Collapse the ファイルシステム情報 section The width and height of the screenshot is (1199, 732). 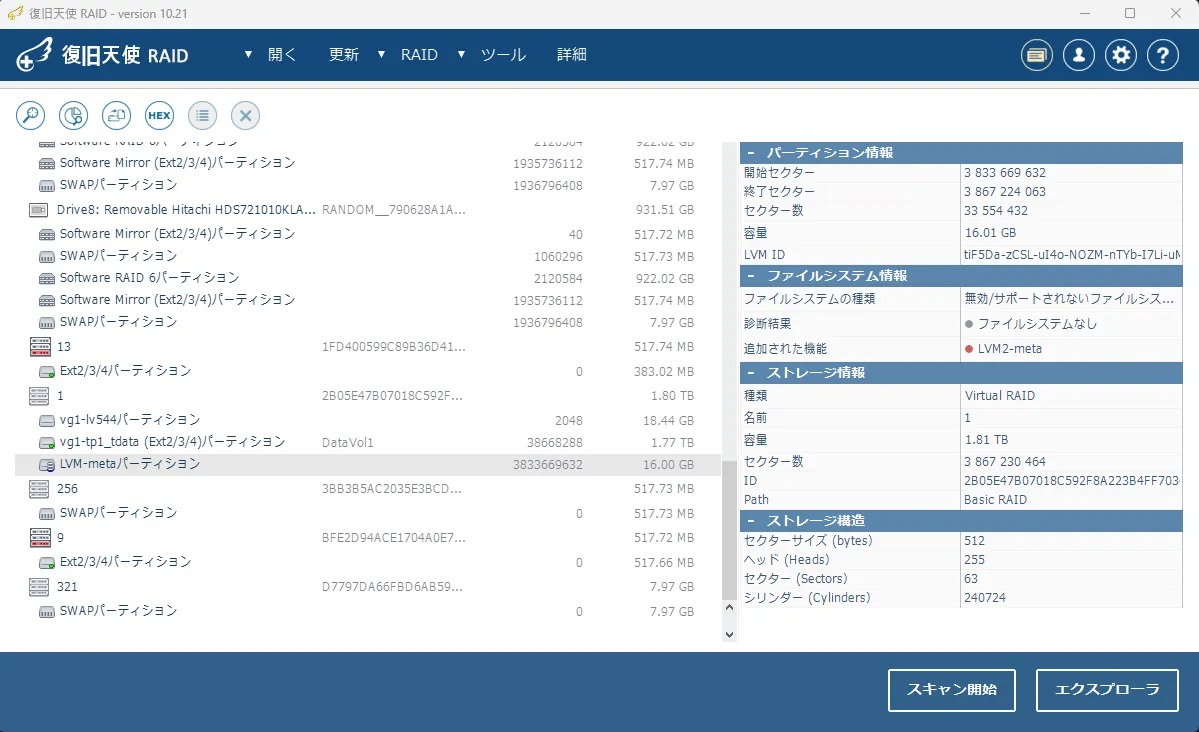(x=751, y=275)
